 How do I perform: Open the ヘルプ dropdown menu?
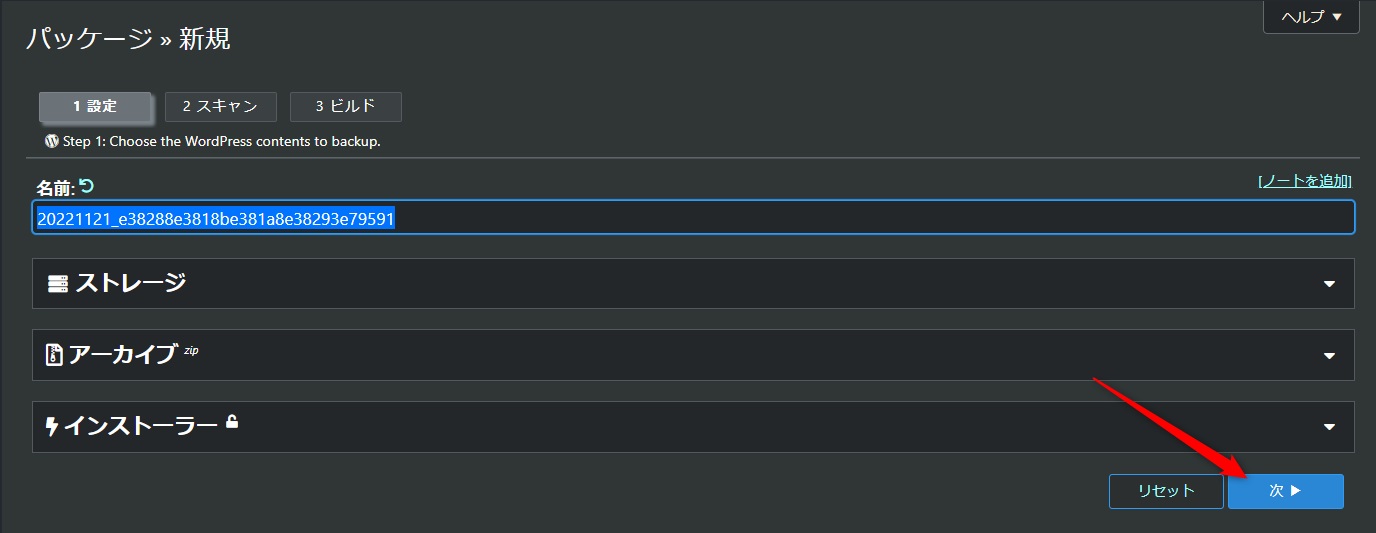pyautogui.click(x=1310, y=17)
